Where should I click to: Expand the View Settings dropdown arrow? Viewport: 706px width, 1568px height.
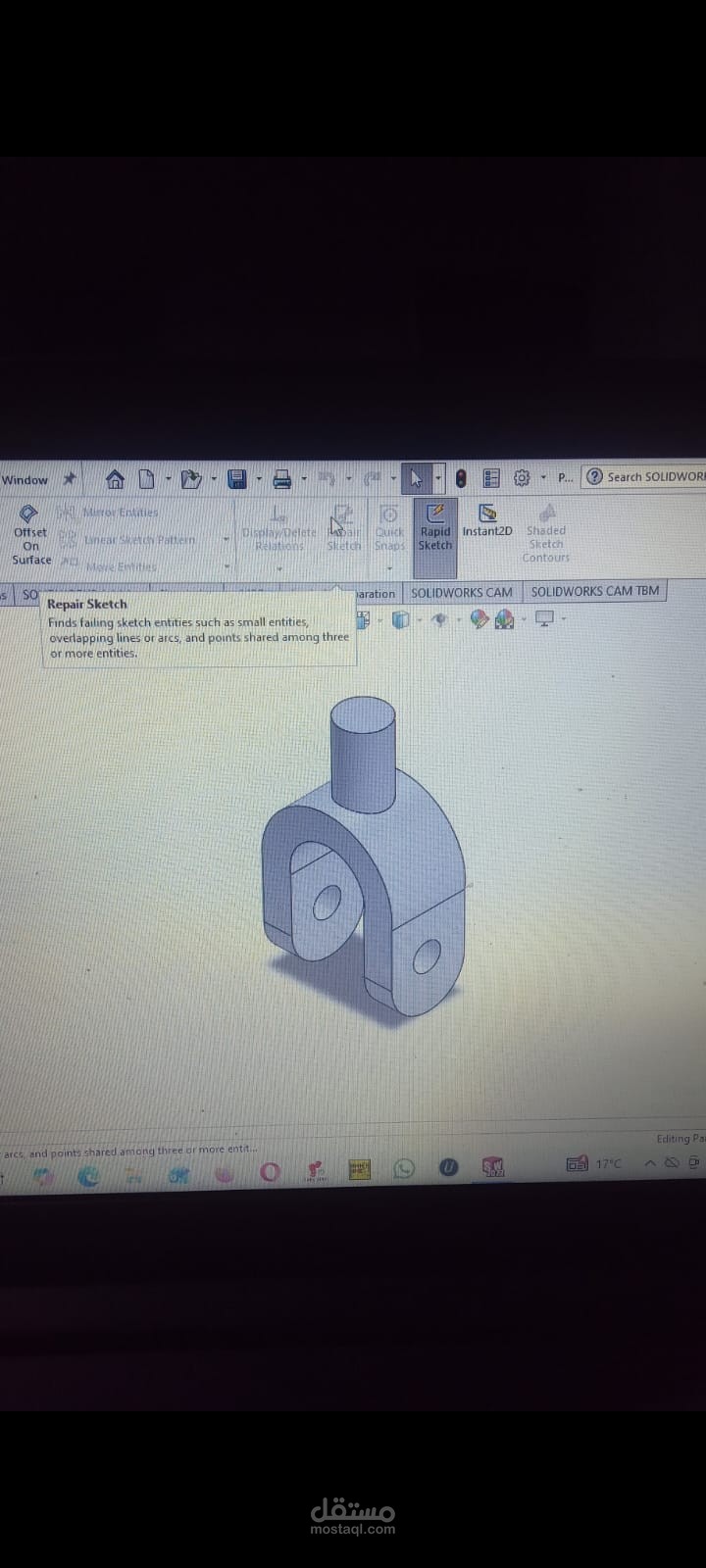tap(564, 619)
